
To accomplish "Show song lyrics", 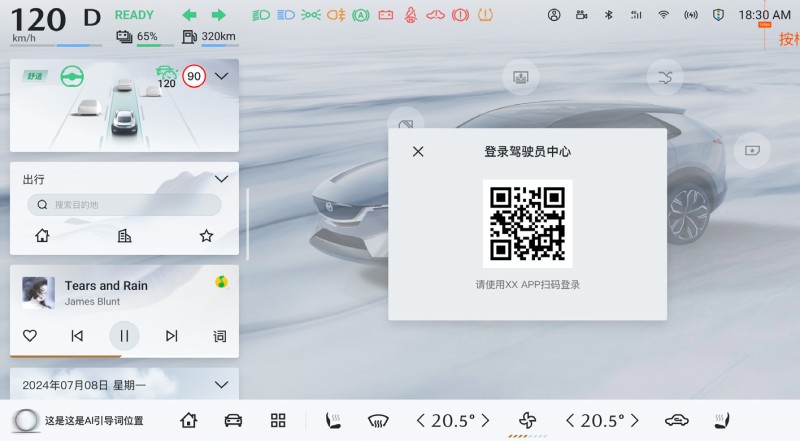I will click(x=219, y=336).
